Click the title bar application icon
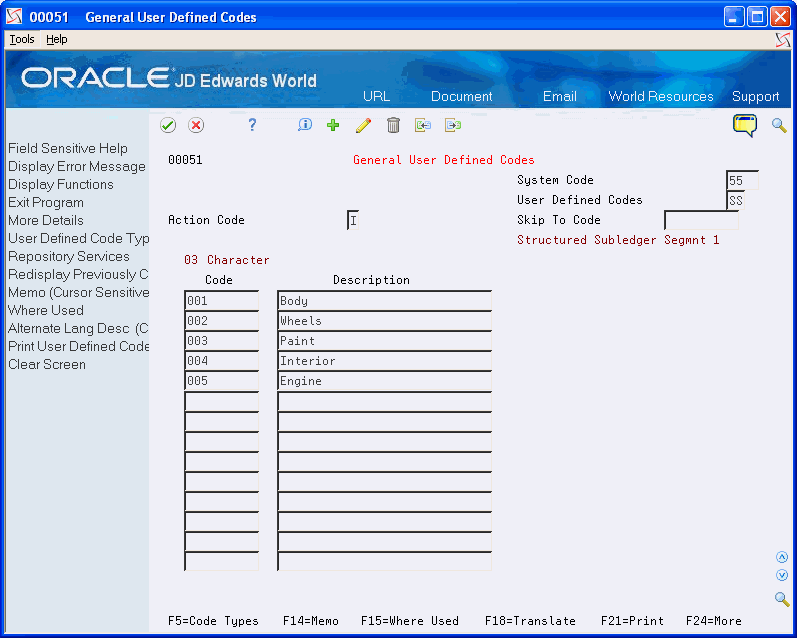The height and width of the screenshot is (638, 797). [x=14, y=17]
